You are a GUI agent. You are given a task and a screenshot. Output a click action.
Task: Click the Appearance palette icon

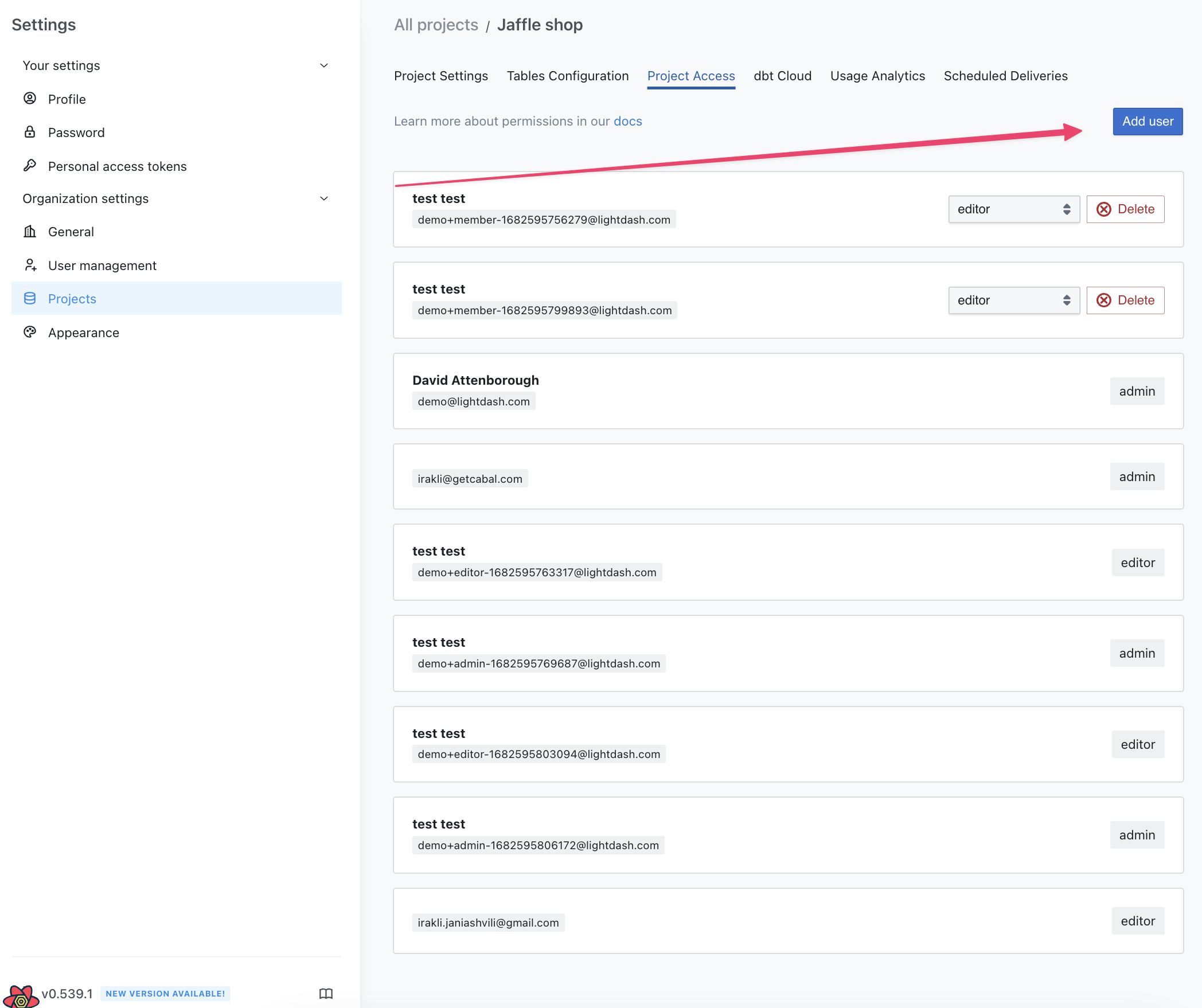click(x=30, y=332)
